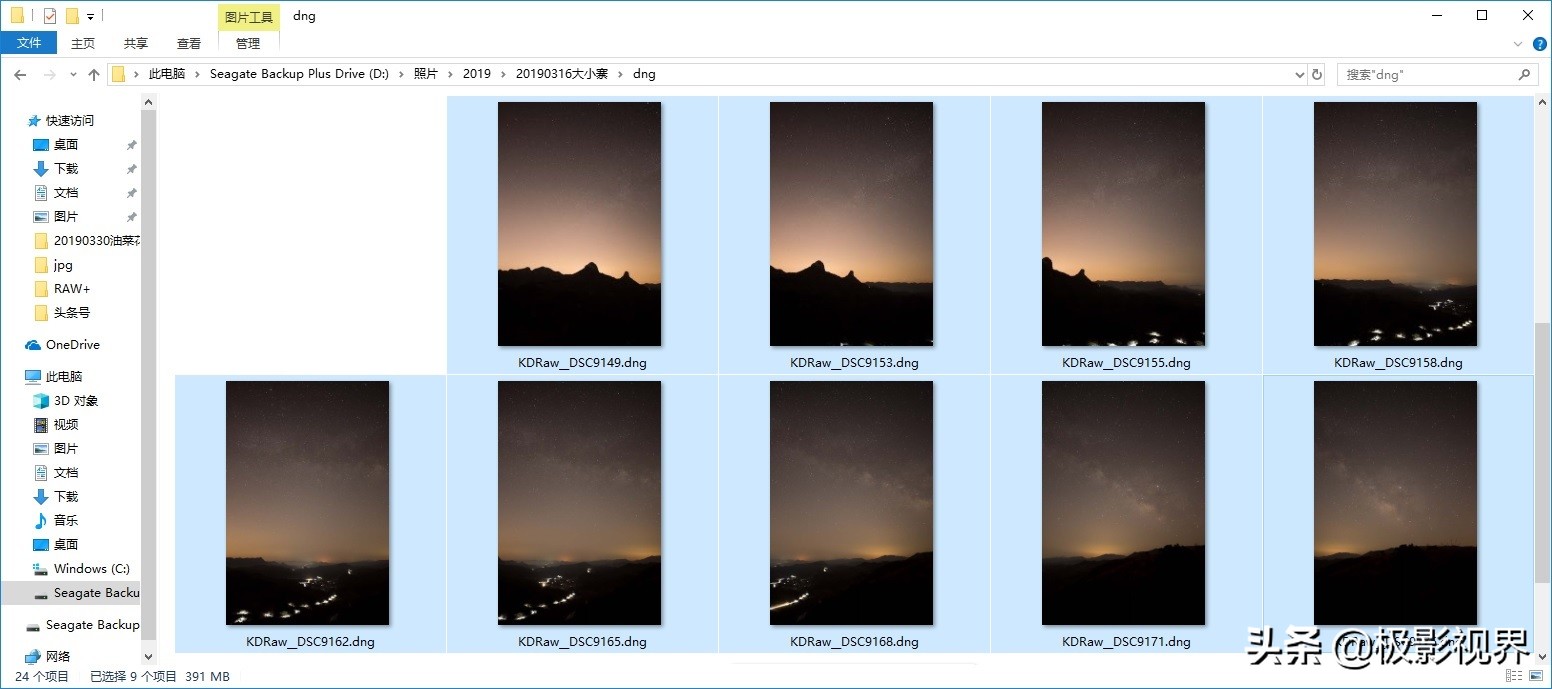The image size is (1552, 689).
Task: Go back with the Back arrow
Action: click(20, 75)
